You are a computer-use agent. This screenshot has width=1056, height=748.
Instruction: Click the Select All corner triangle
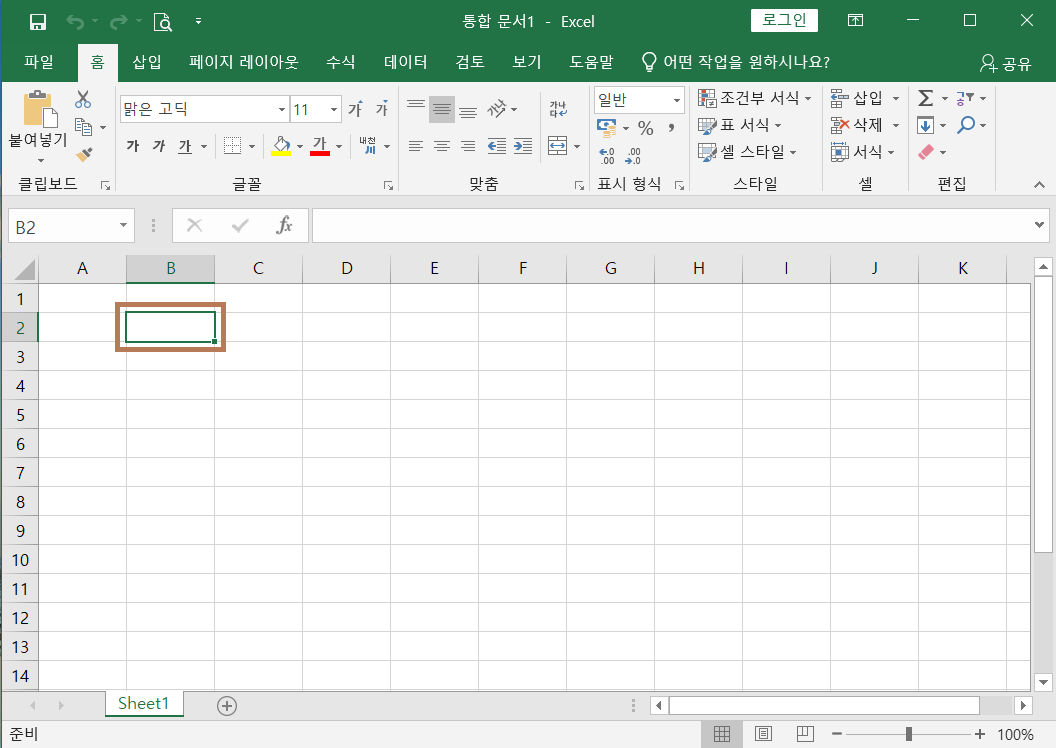click(x=24, y=269)
